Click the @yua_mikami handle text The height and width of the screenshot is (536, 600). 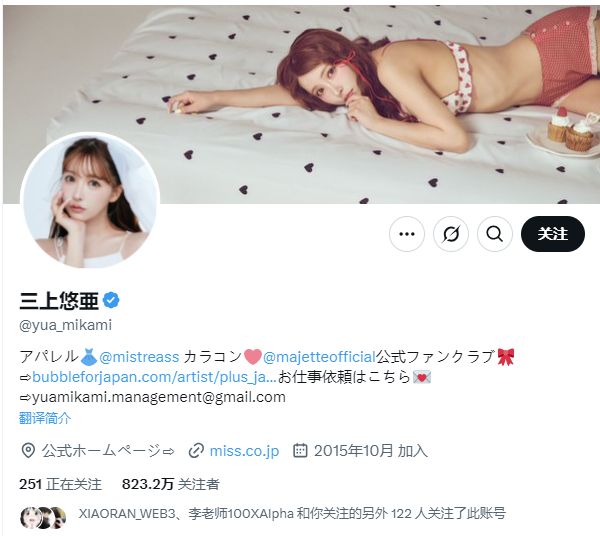coord(65,325)
